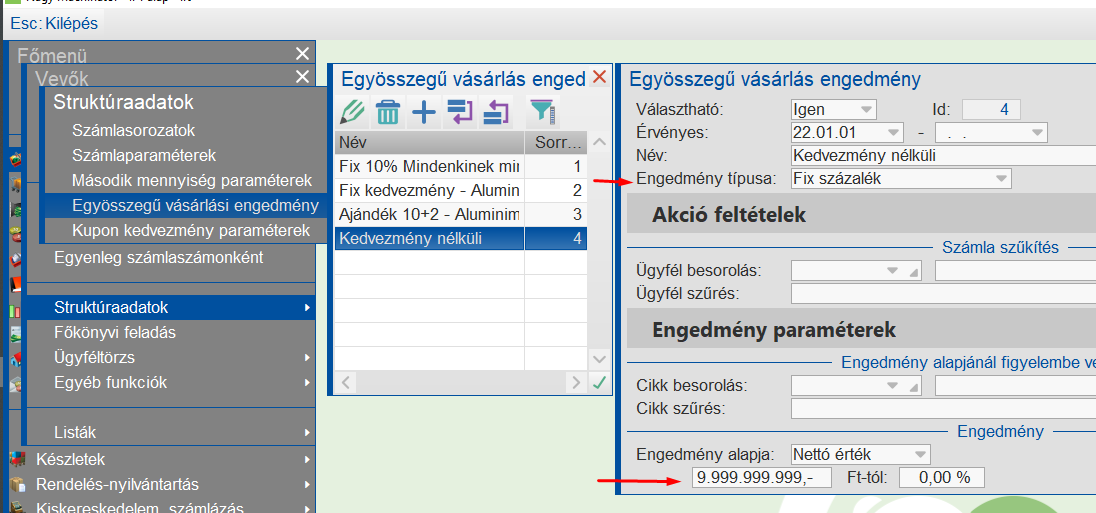Select row Ajándék 10+2 - Aluminim
Screen dimensions: 1096x513
click(x=461, y=214)
